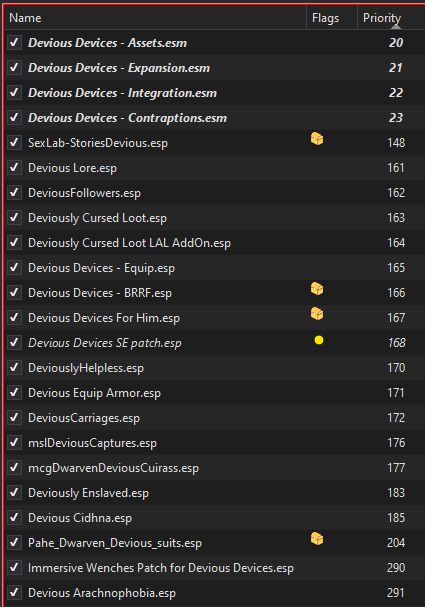Uncheck Devious Arachnophobia.esp
Viewport: 425px width, 607px height.
tap(14, 593)
